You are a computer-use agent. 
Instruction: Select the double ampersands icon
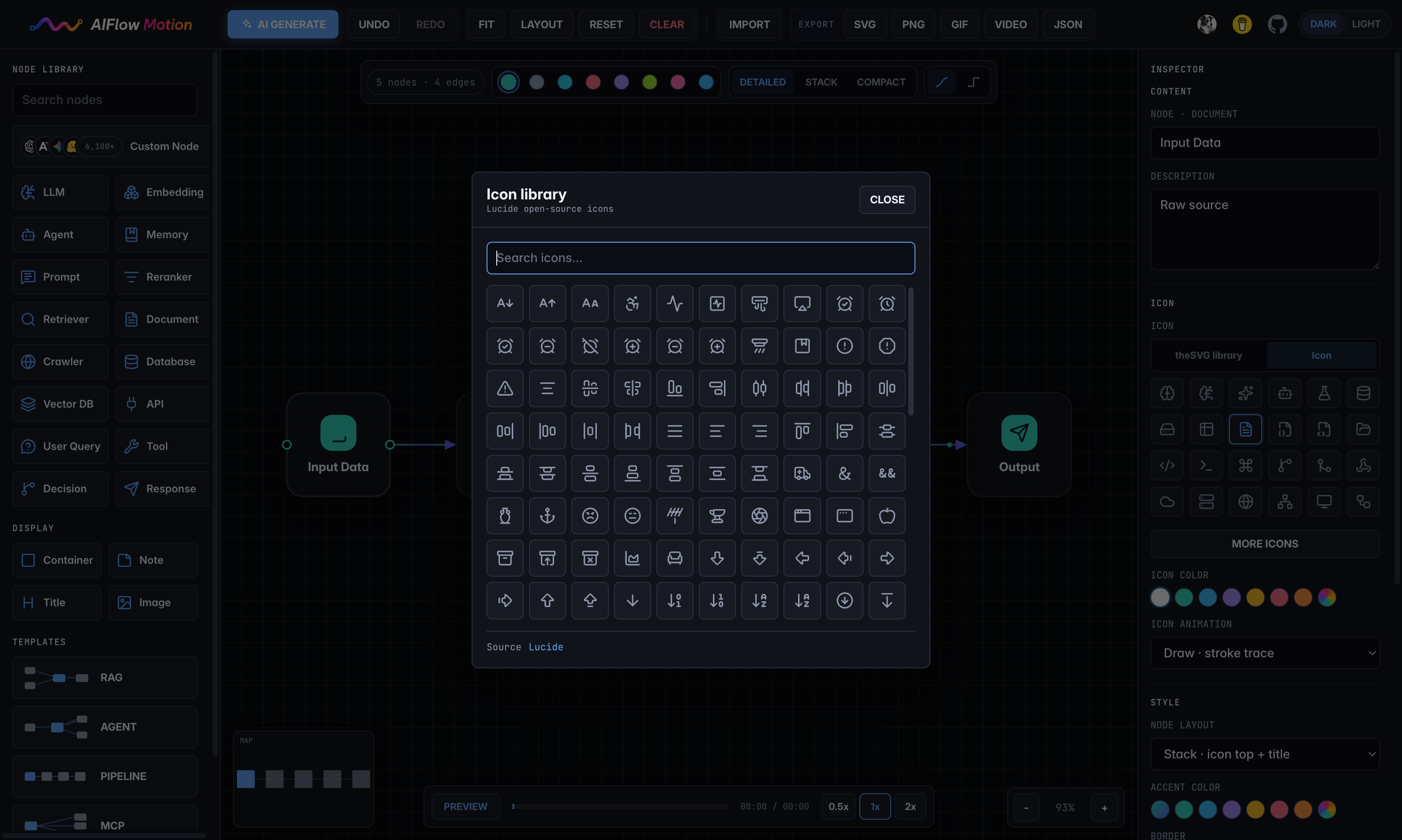click(x=887, y=473)
